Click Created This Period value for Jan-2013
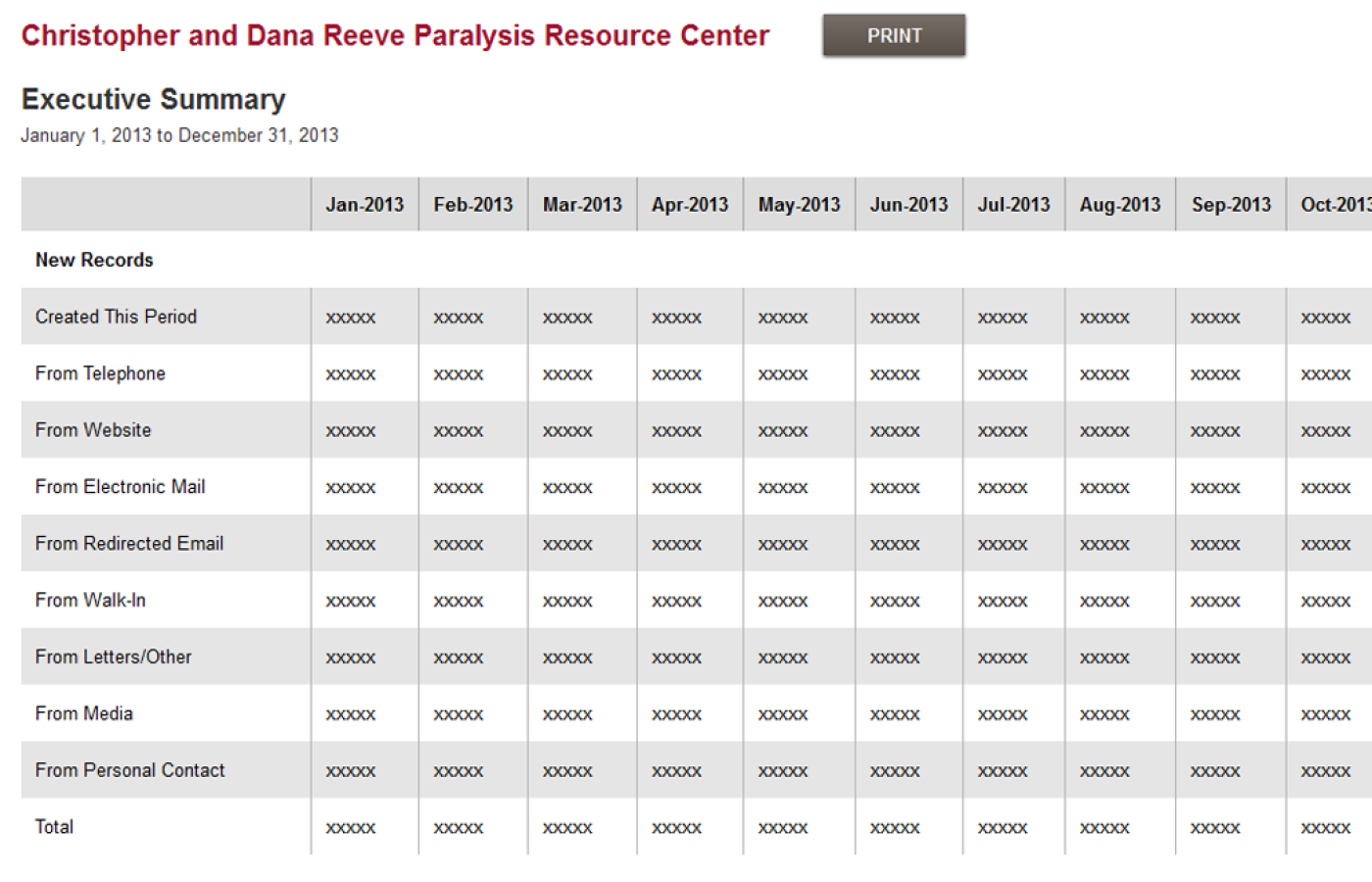Screen dimensions: 1372x882 tap(351, 318)
